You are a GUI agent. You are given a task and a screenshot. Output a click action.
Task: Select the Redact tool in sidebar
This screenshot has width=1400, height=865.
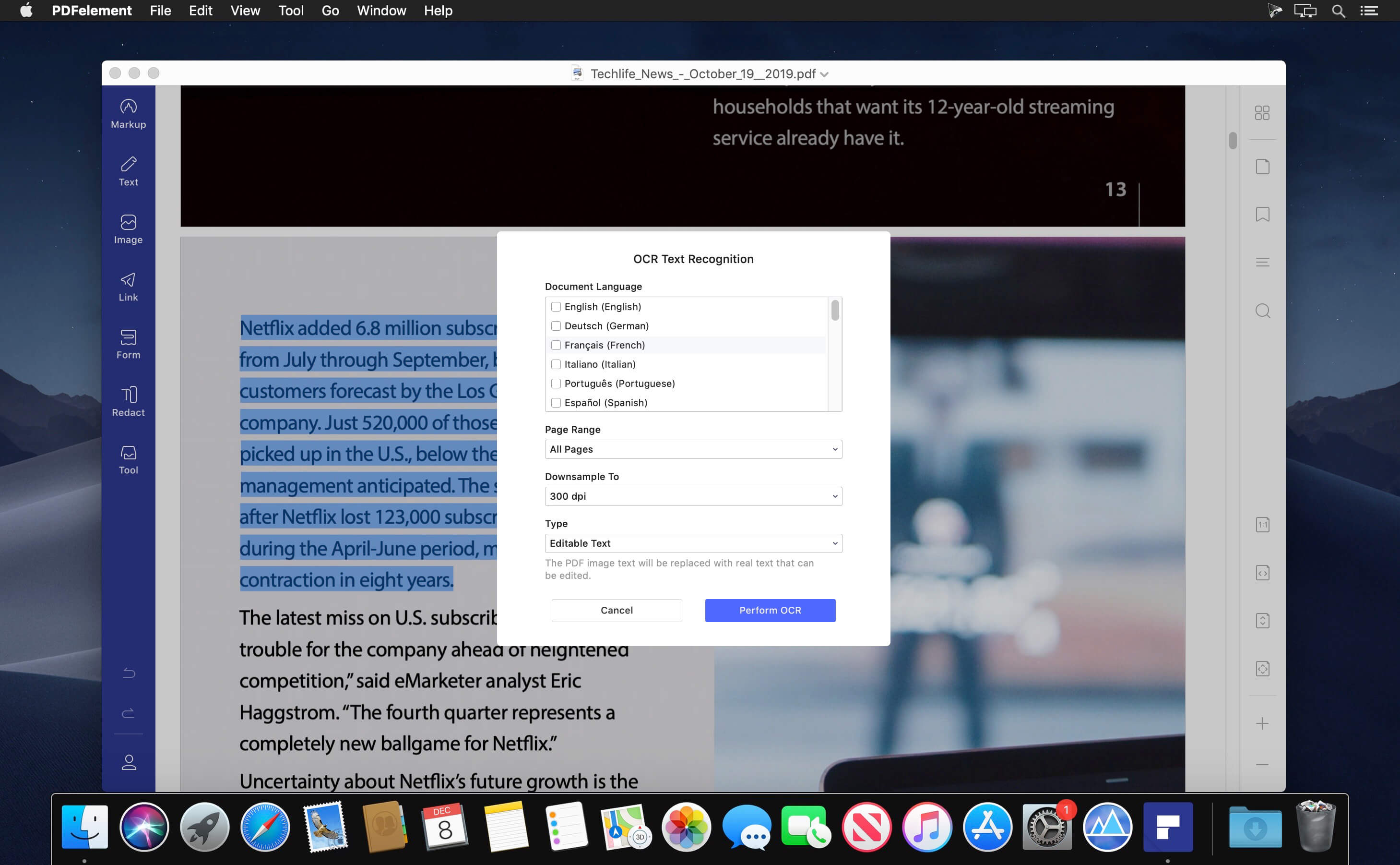click(128, 401)
